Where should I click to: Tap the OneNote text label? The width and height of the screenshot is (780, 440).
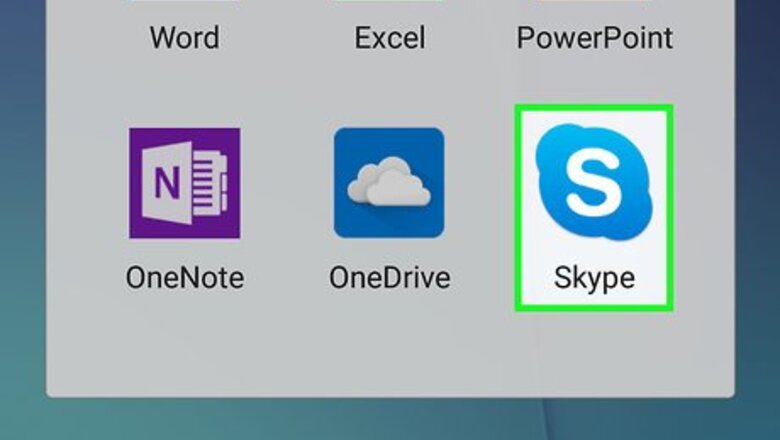click(185, 277)
